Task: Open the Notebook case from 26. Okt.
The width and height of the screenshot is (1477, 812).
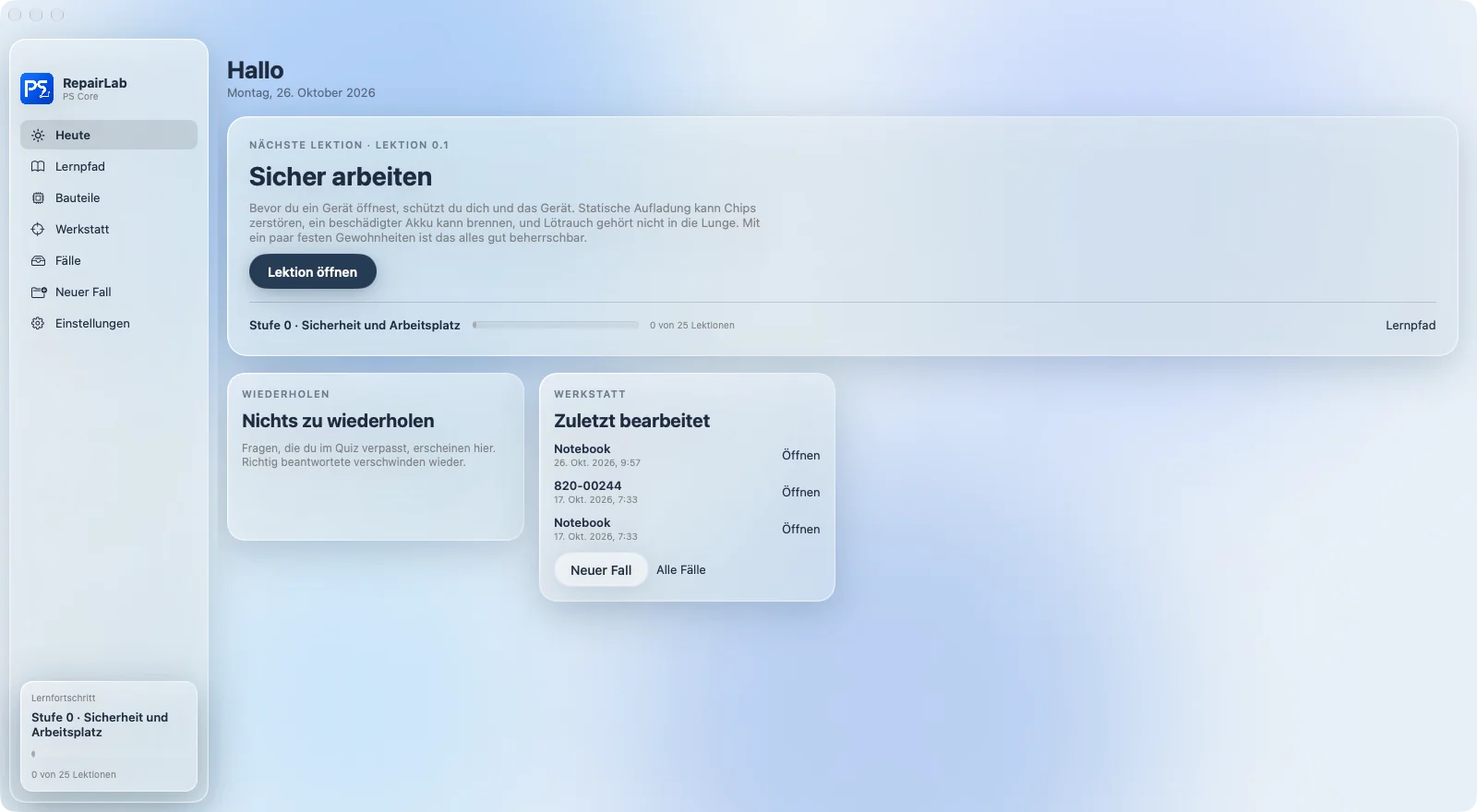Action: (800, 455)
